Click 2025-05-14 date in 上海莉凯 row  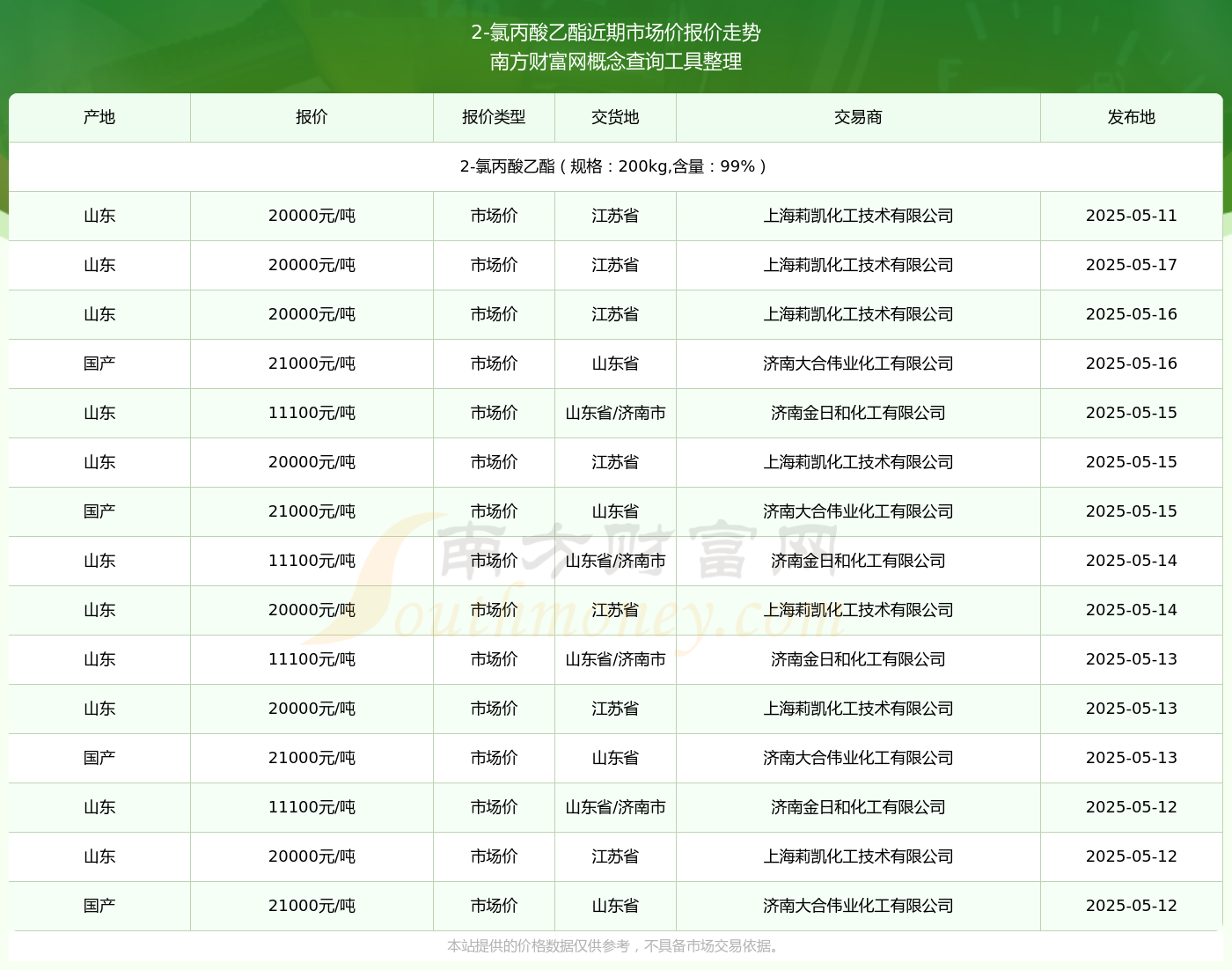pyautogui.click(x=1131, y=610)
